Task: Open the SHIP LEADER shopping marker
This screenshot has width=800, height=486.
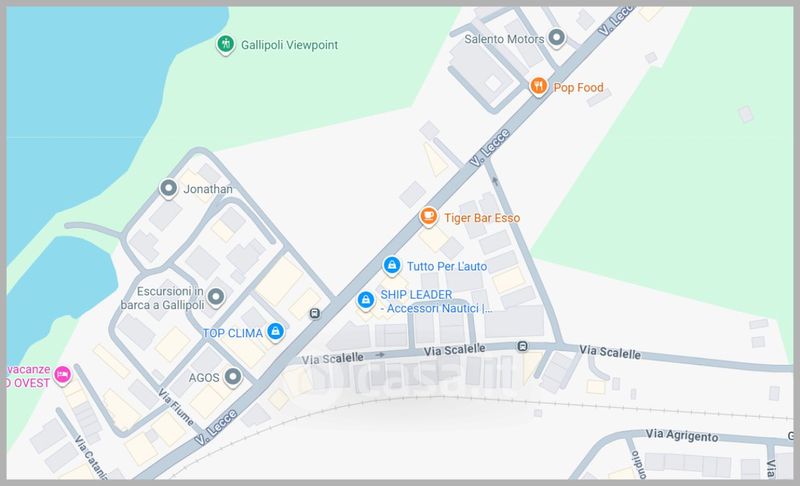Action: [366, 300]
